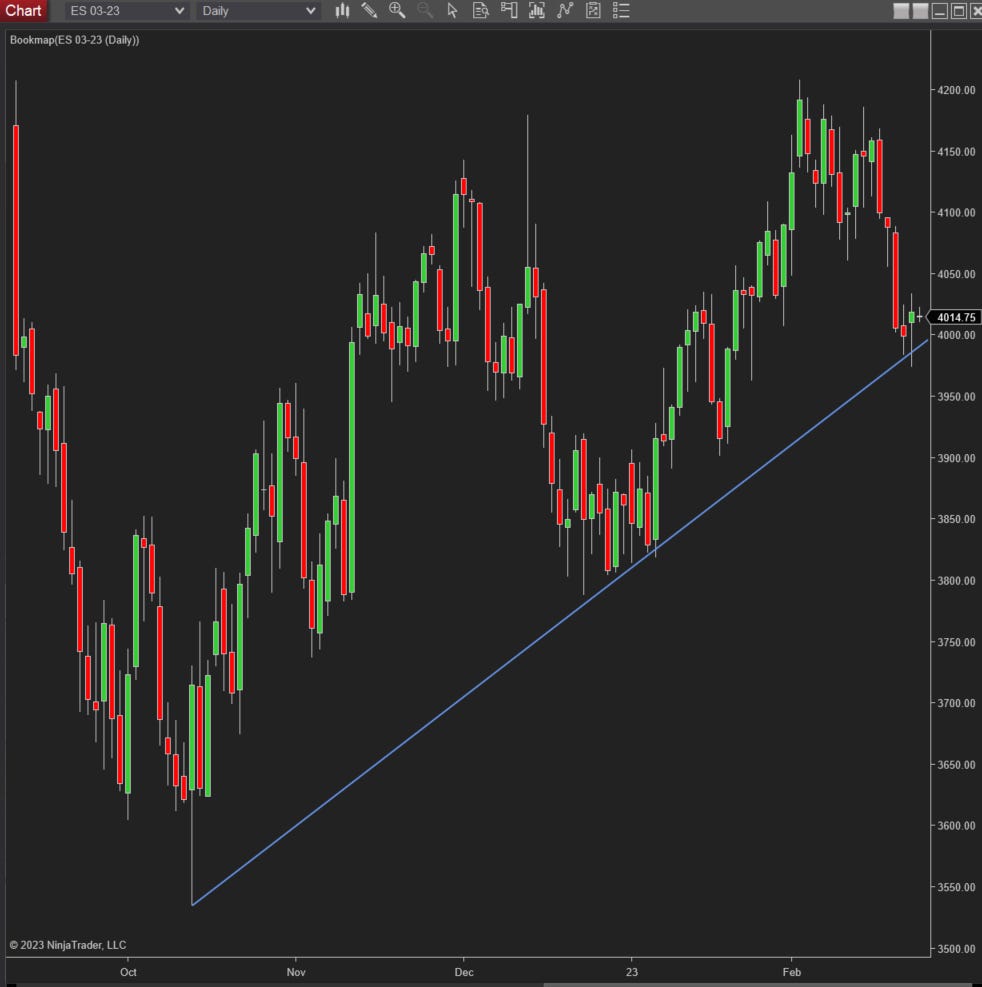Click the Chart window title tab
This screenshot has height=987, width=982.
click(x=24, y=11)
